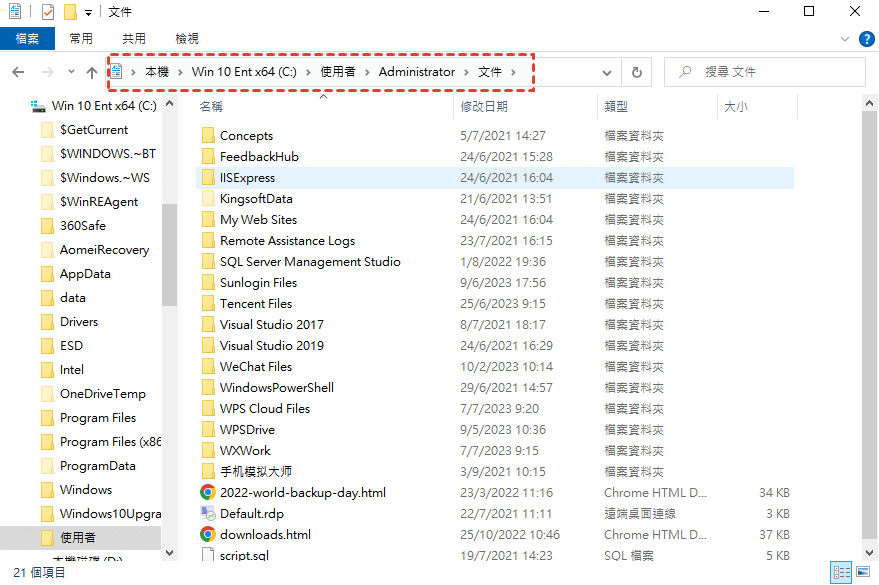Select the WPS Cloud Files folder
This screenshot has height=585, width=879.
(265, 408)
